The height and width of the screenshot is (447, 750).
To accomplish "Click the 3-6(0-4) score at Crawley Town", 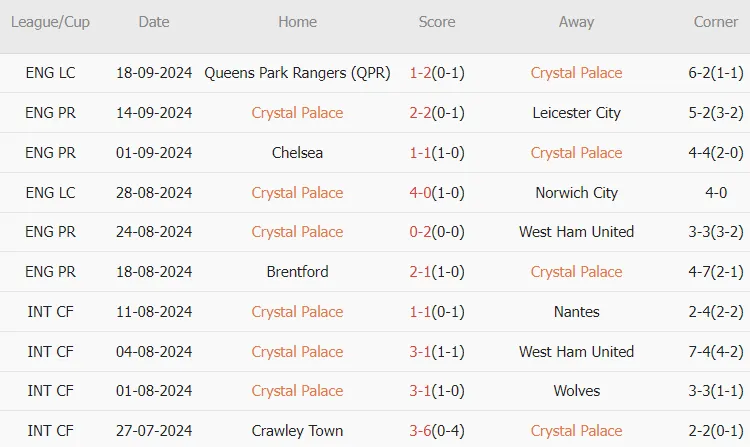I will tap(437, 431).
